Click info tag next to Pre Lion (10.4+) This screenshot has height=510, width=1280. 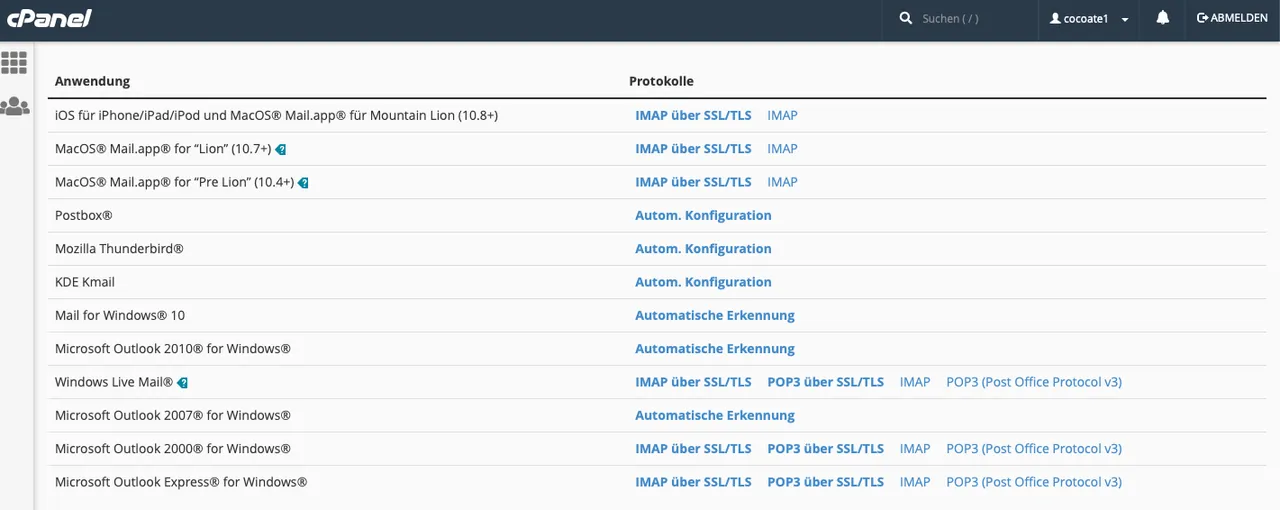[303, 183]
